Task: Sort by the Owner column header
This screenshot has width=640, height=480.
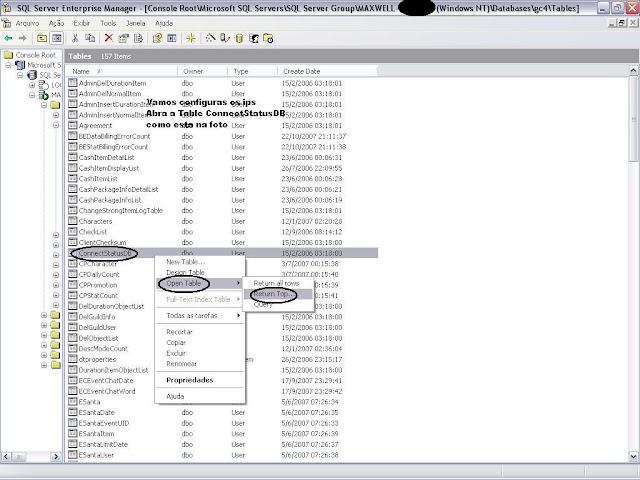Action: tap(203, 71)
